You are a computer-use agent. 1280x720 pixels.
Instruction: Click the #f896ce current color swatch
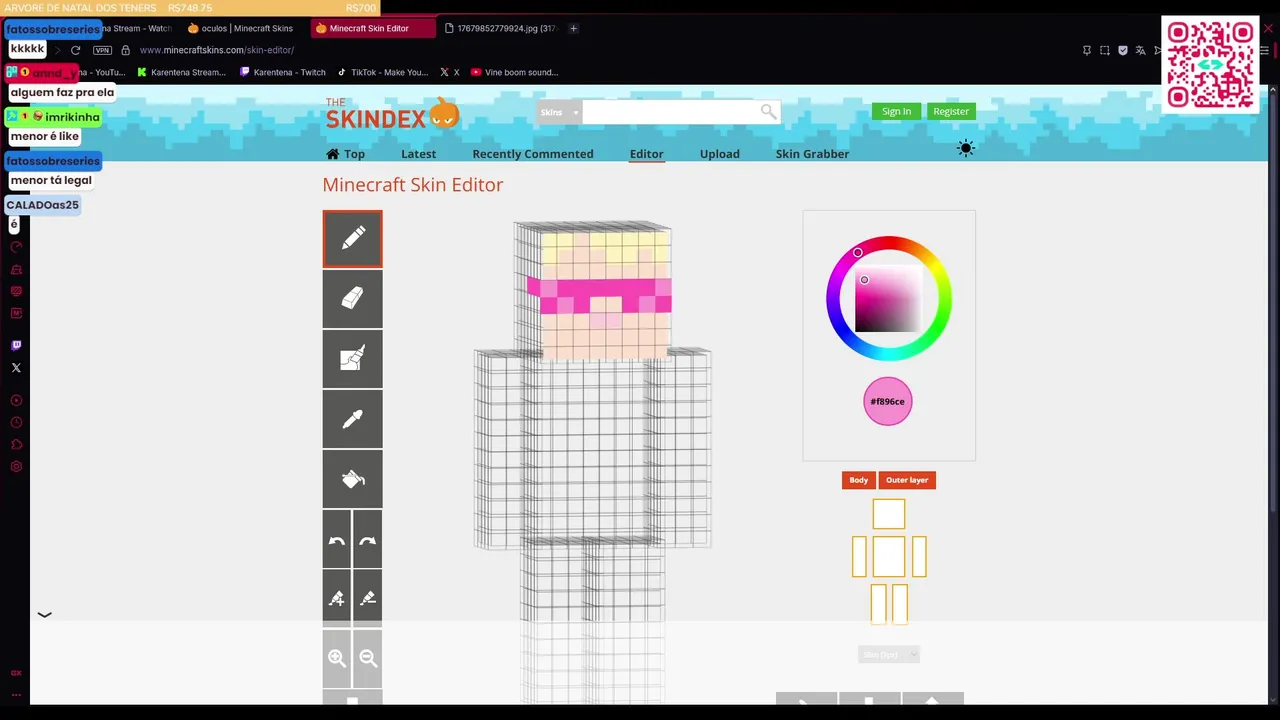(x=888, y=401)
